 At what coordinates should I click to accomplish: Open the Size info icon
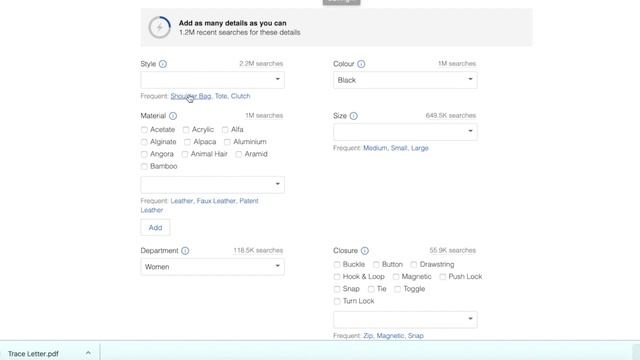point(354,116)
